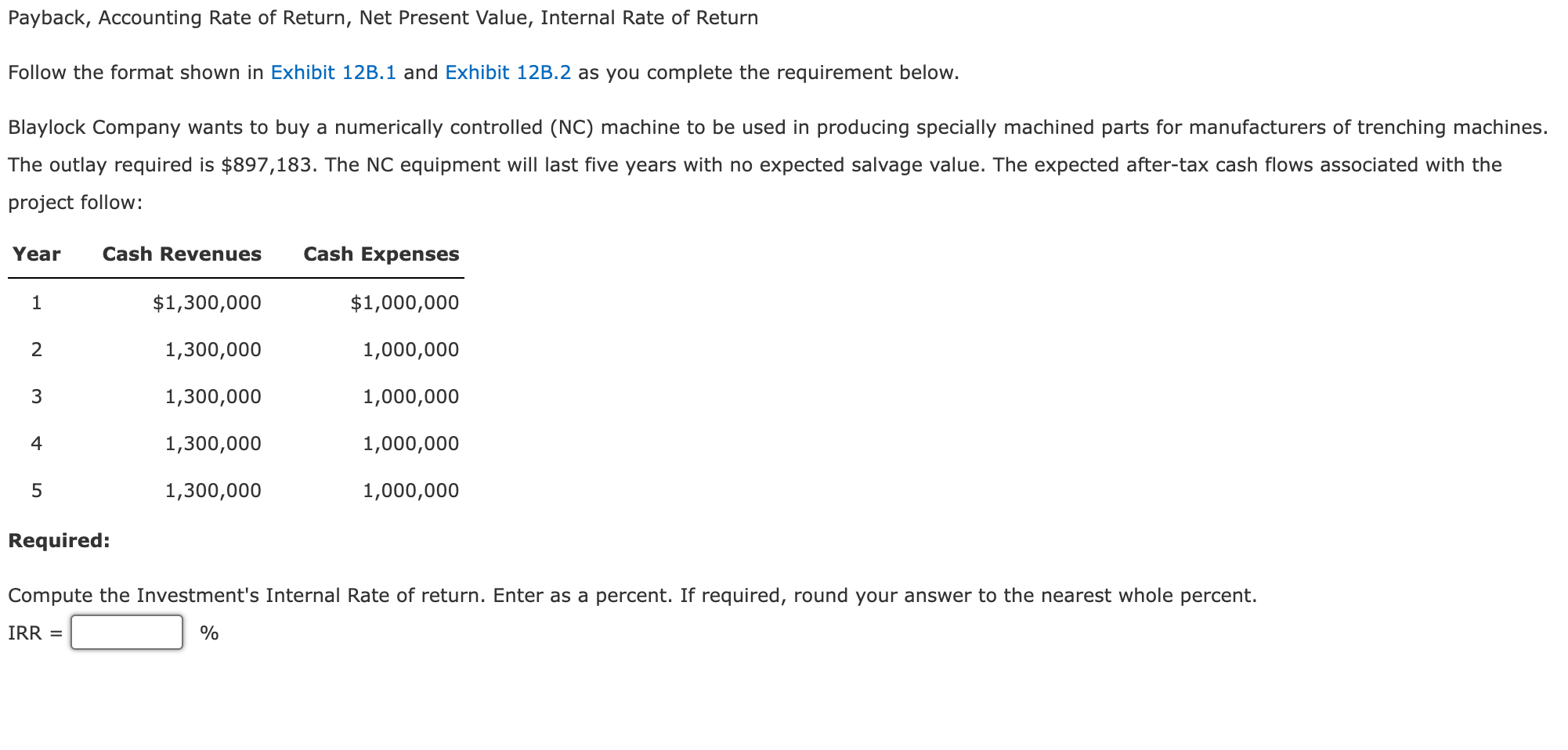Screen dimensions: 1568x750
Task: Click the problem title at the top
Action: click(383, 17)
